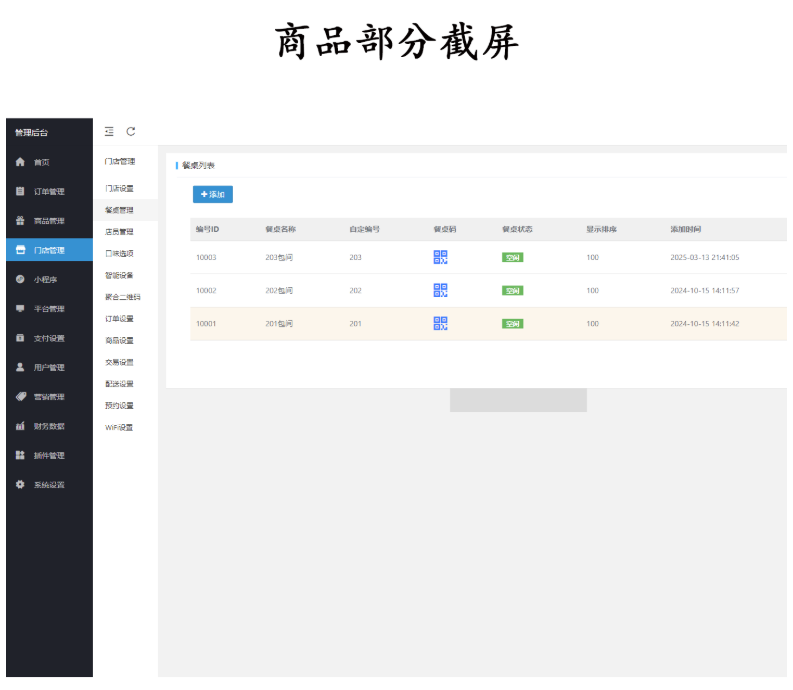Open the 支付设置 sidebar menu
Image resolution: width=793 pixels, height=690 pixels.
pos(50,338)
